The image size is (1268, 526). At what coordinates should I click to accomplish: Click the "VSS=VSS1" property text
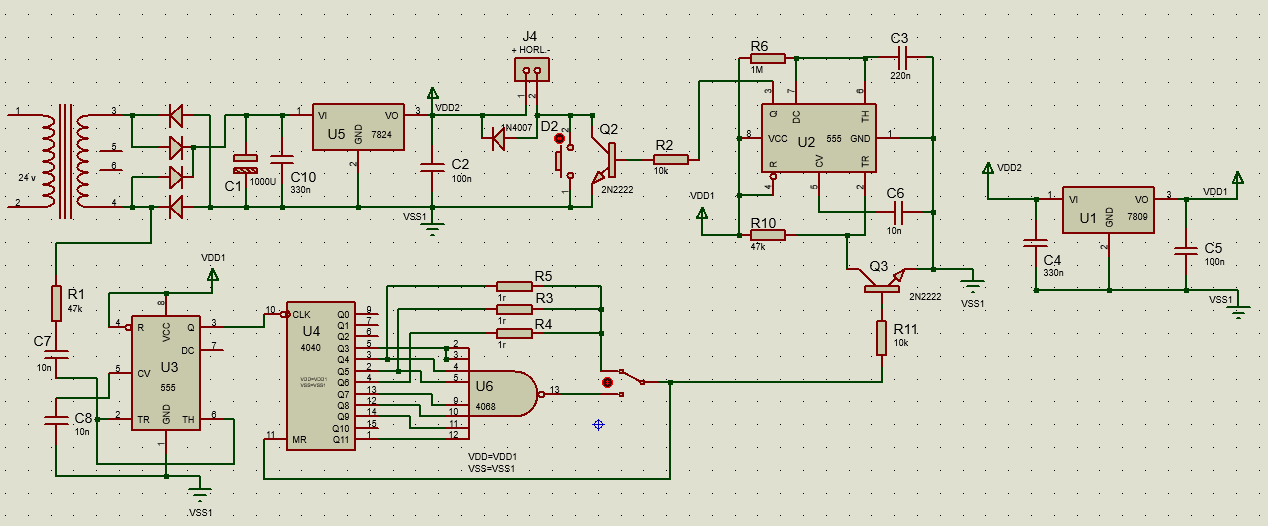pos(491,468)
